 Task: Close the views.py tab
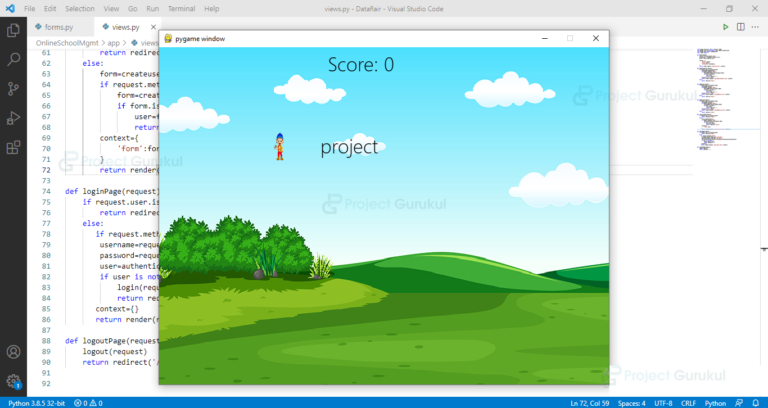[x=153, y=27]
